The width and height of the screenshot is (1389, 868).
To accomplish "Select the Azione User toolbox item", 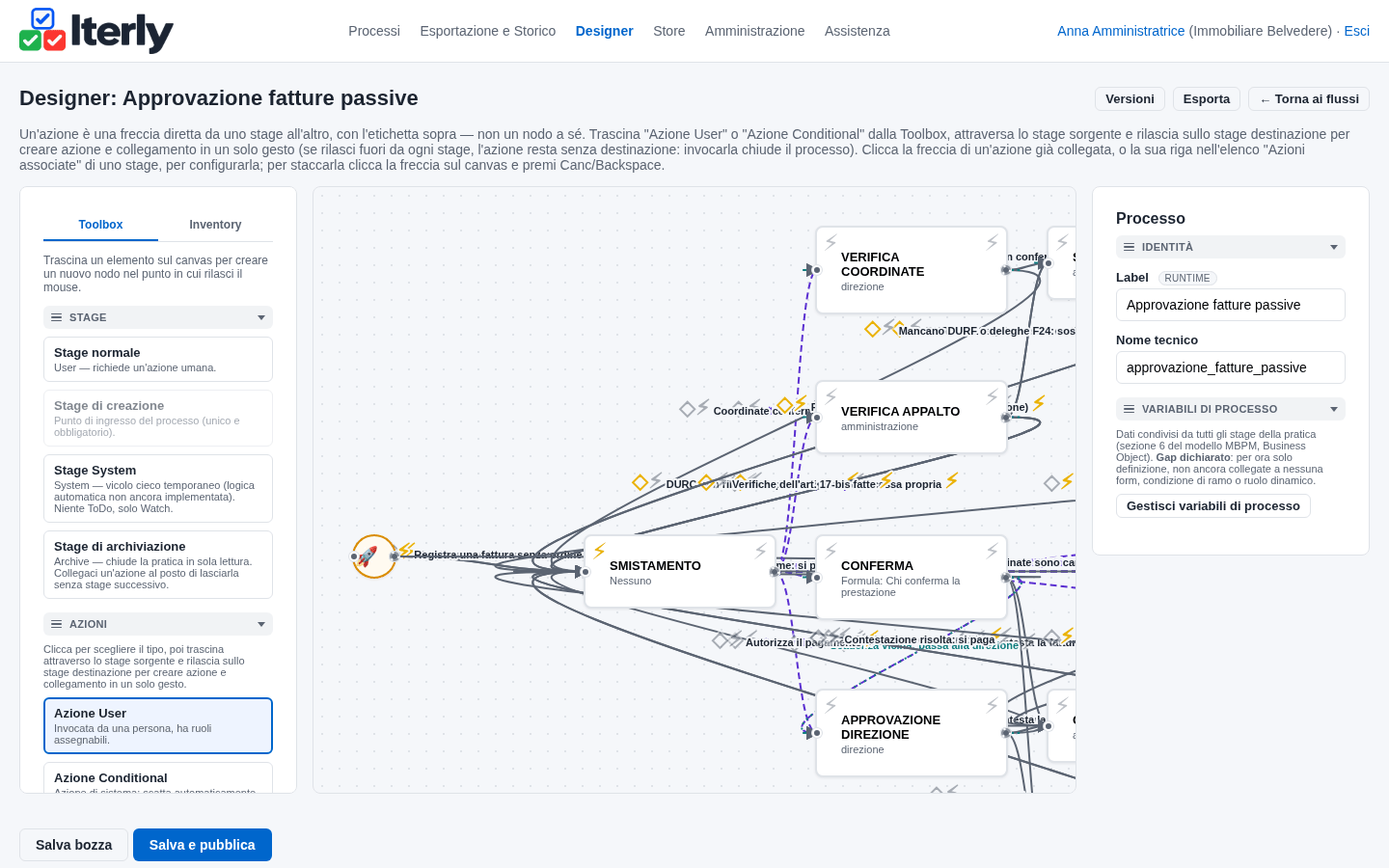I will click(158, 726).
